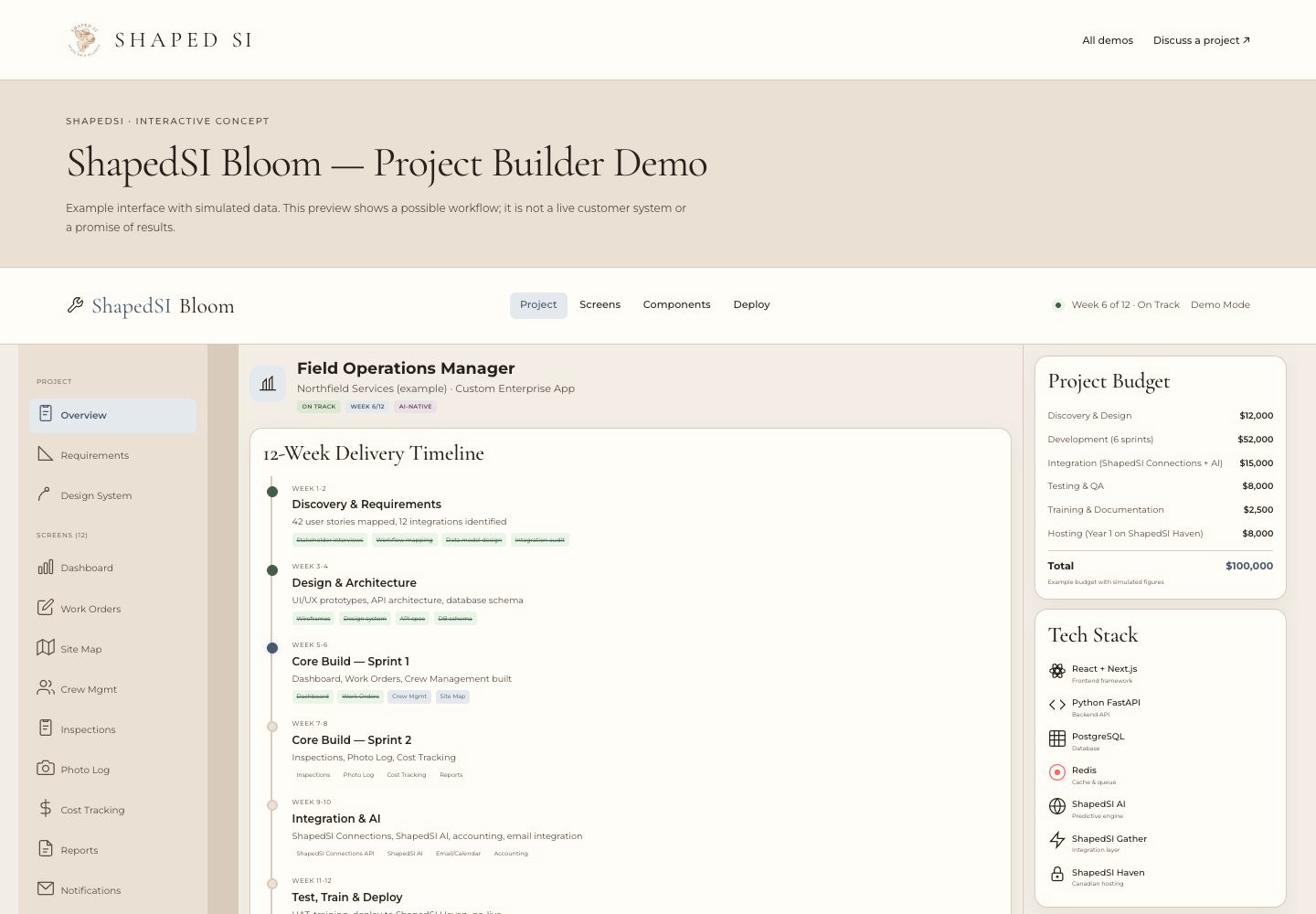Follow the Discuss a project link
This screenshot has height=914, width=1316.
click(x=1202, y=40)
